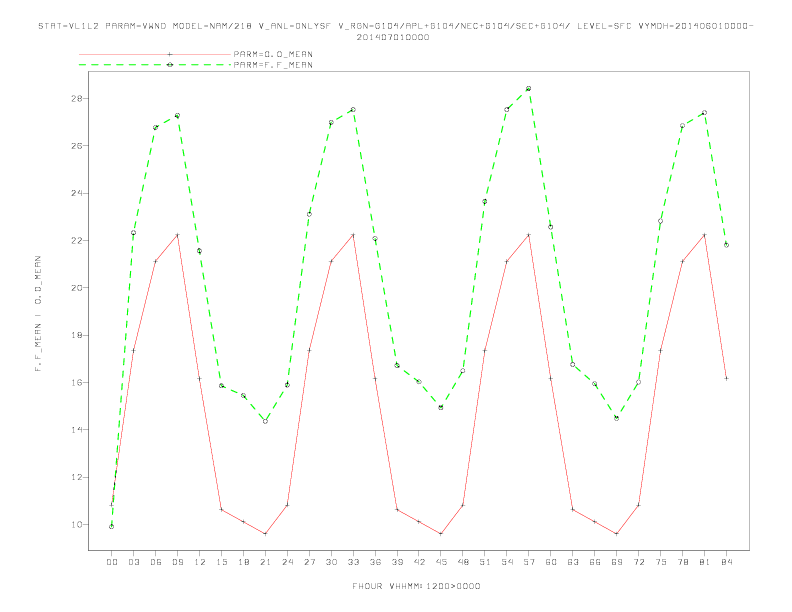
Task: Click x-axis tick label 06
Action: [x=156, y=562]
